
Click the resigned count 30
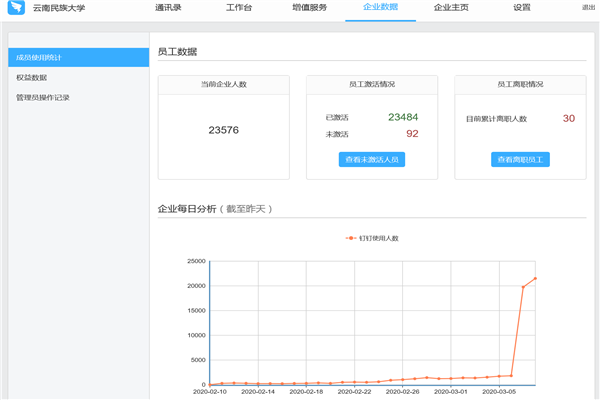(569, 118)
